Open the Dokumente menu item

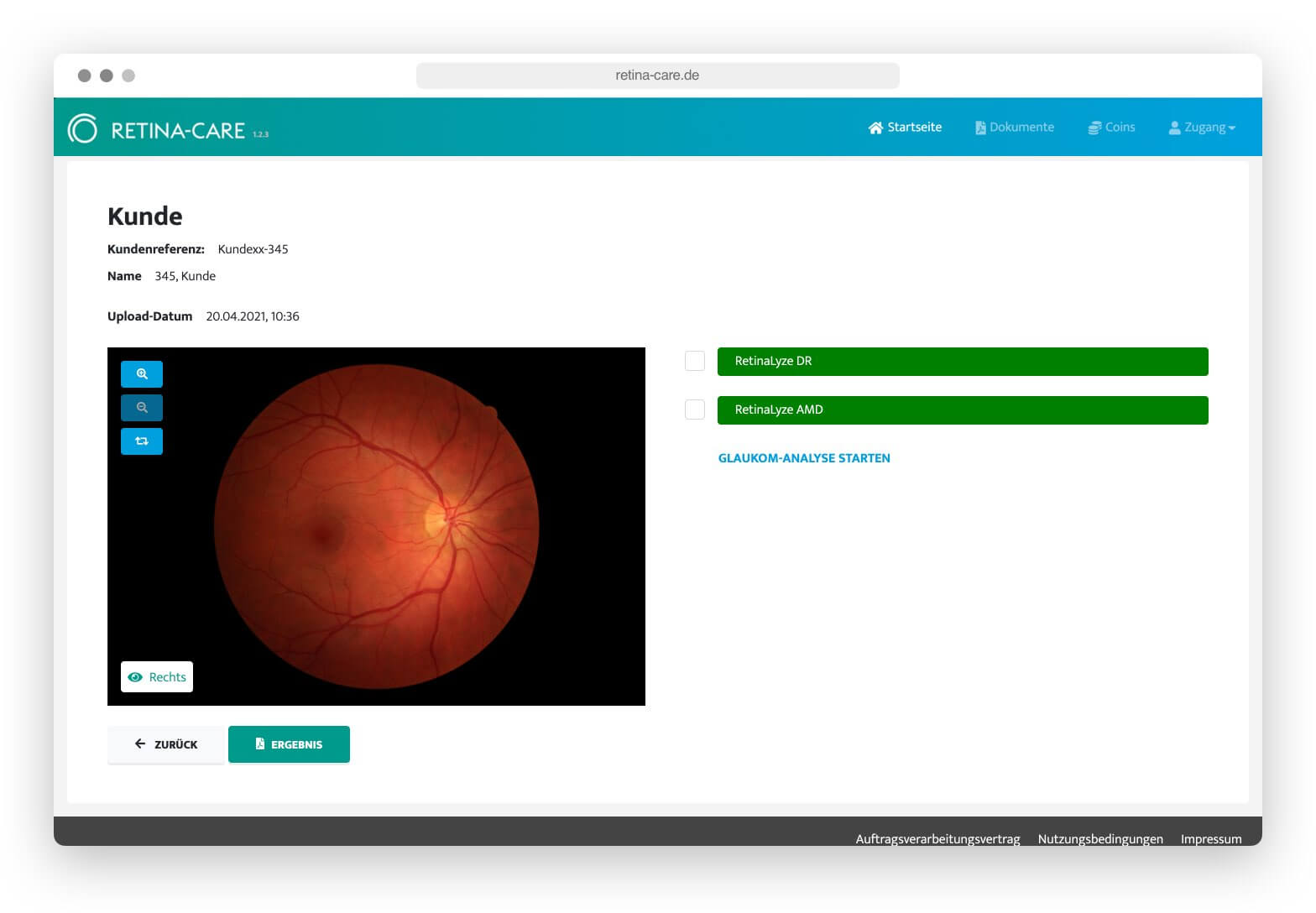point(1014,128)
